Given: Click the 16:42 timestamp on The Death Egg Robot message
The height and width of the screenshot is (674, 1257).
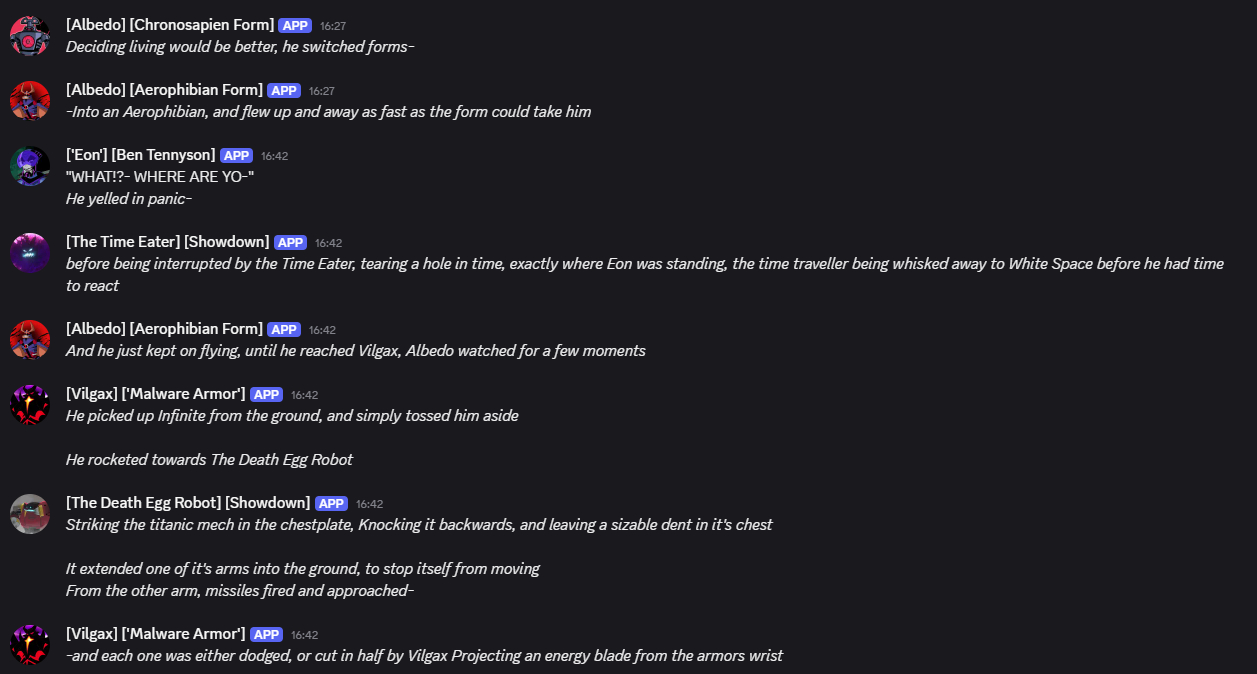Looking at the screenshot, I should (370, 504).
